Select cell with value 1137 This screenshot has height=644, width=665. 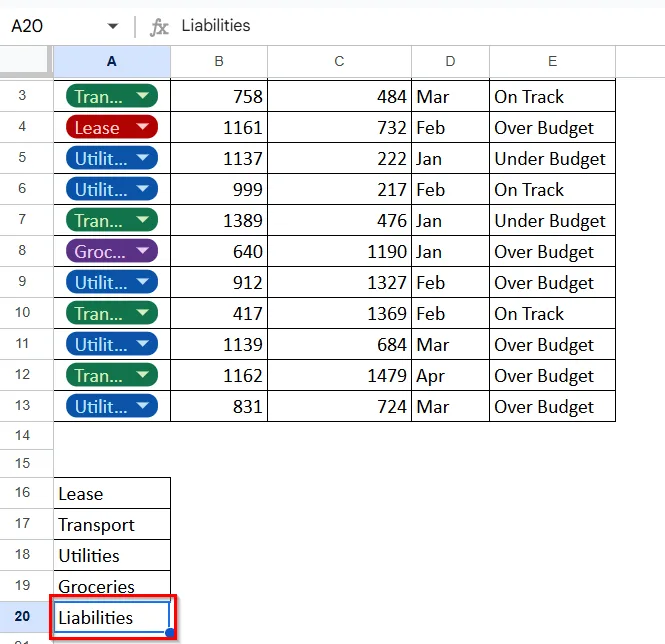219,158
